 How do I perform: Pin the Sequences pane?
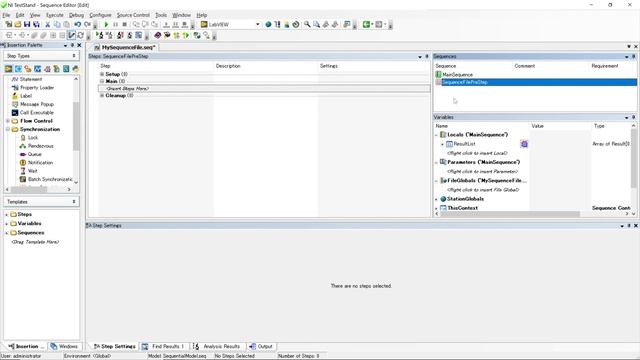(x=633, y=56)
